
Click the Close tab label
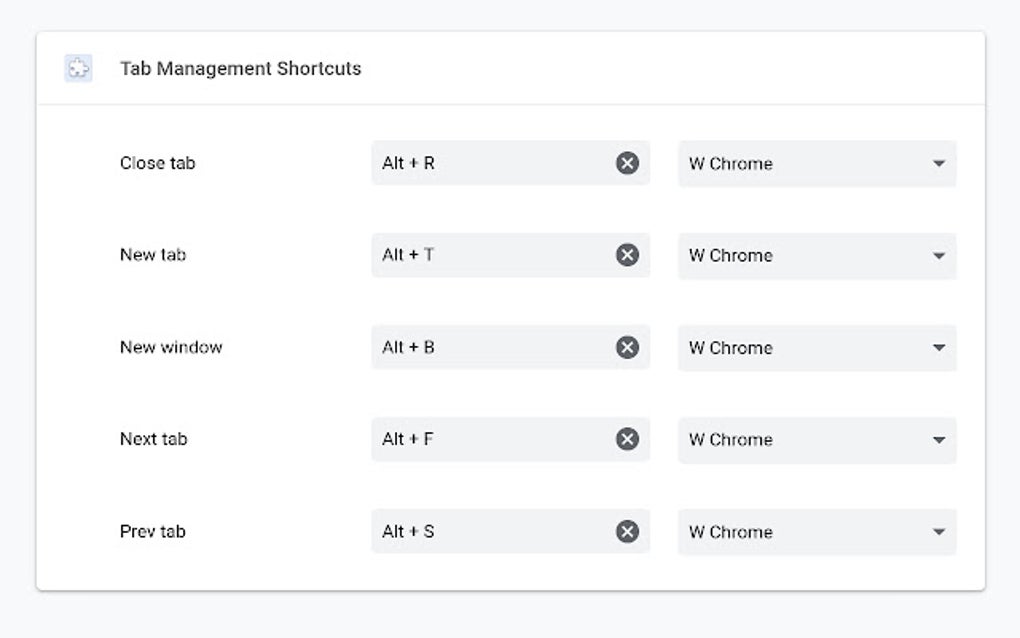click(x=157, y=163)
